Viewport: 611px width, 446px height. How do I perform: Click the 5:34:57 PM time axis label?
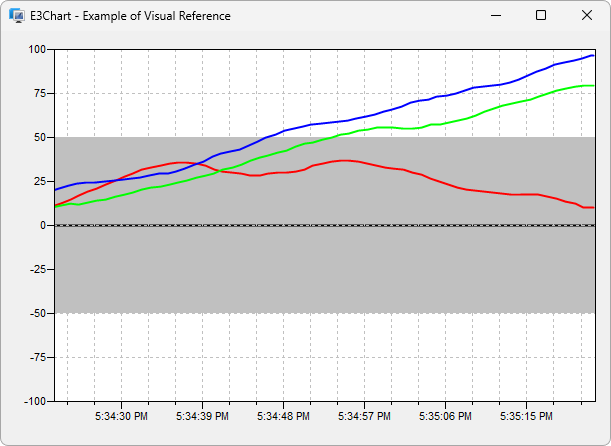coord(364,416)
